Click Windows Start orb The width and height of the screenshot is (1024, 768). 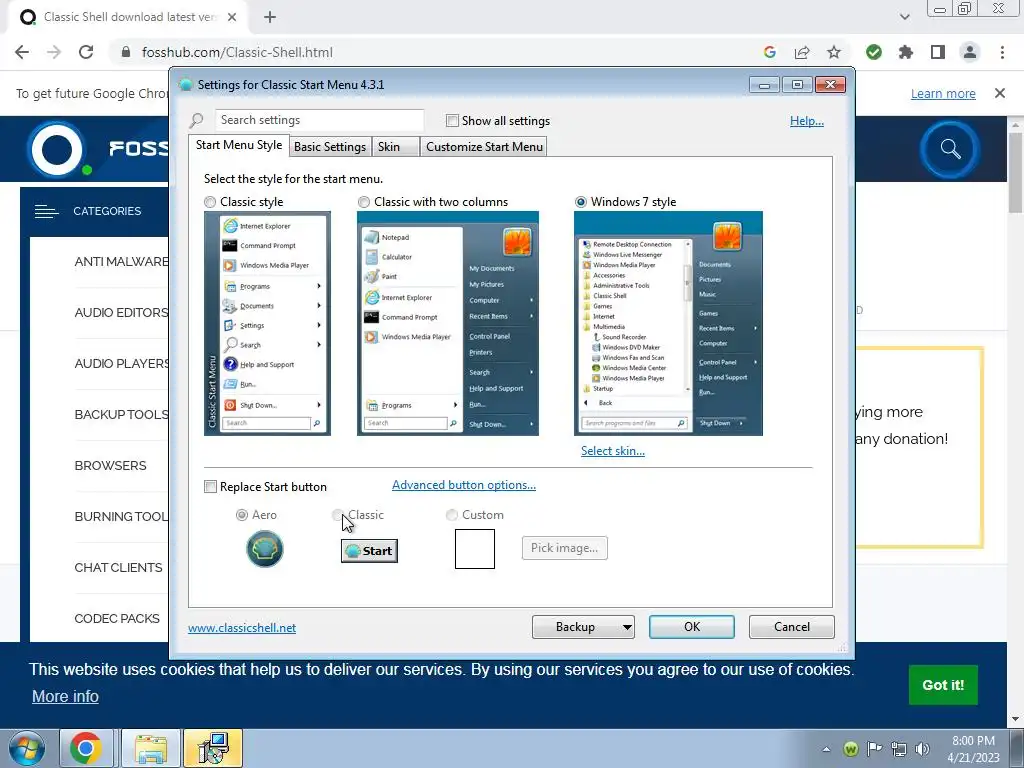(26, 748)
